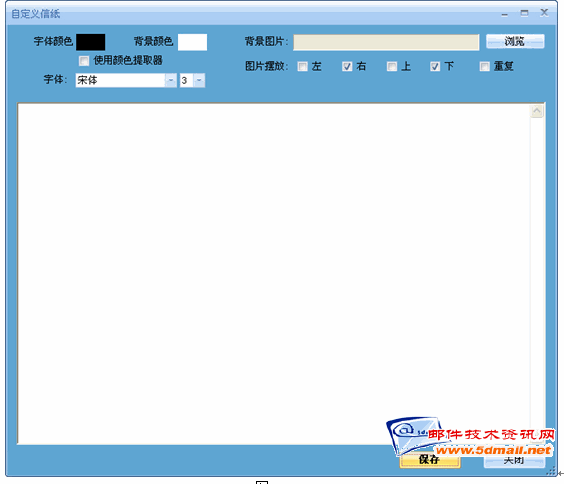Click the 保存 save button
Screen dimensions: 564x484
(x=430, y=460)
